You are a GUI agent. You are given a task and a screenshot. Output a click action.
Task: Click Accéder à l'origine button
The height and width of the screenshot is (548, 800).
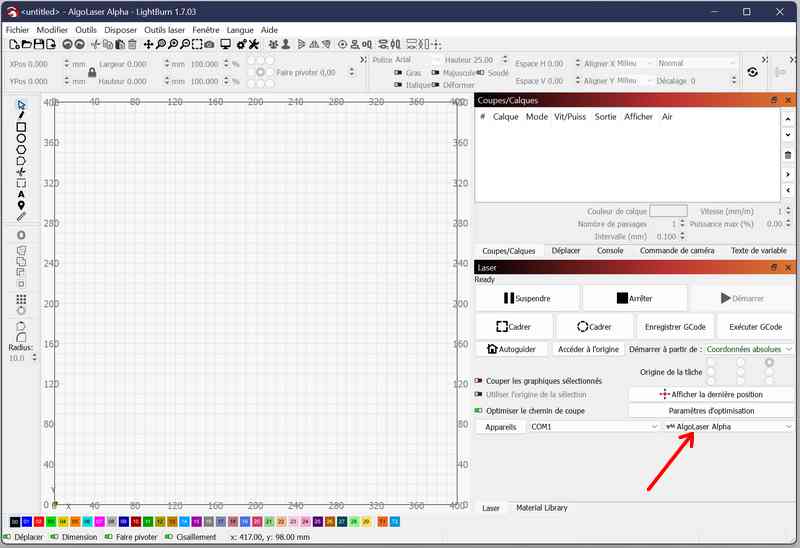(x=588, y=349)
